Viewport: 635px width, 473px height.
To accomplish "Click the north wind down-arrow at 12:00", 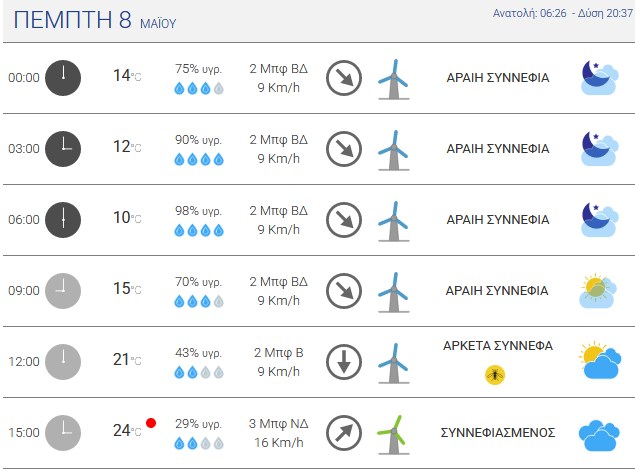I will 344,362.
